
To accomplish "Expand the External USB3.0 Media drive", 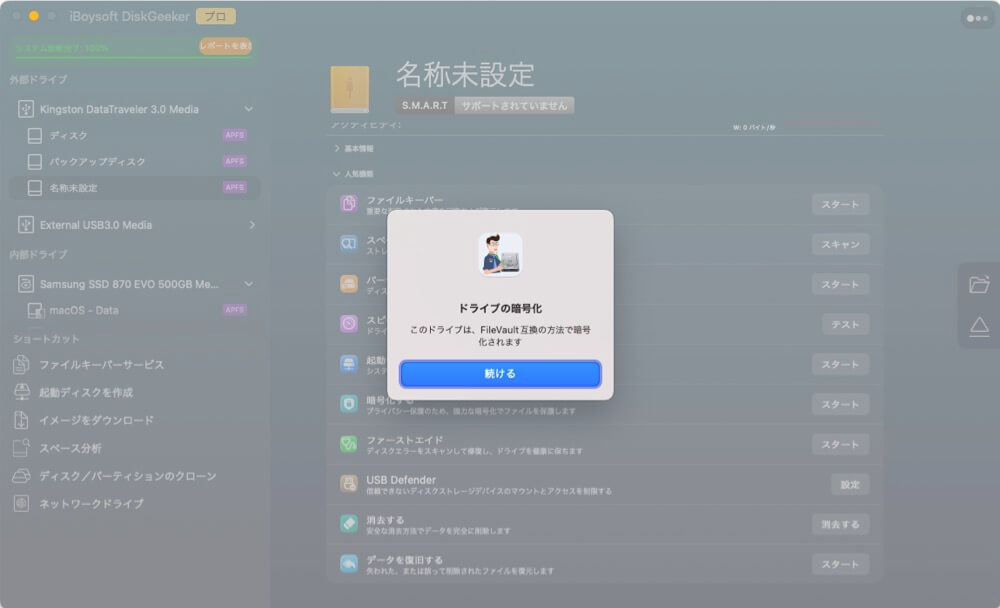I will click(x=250, y=225).
